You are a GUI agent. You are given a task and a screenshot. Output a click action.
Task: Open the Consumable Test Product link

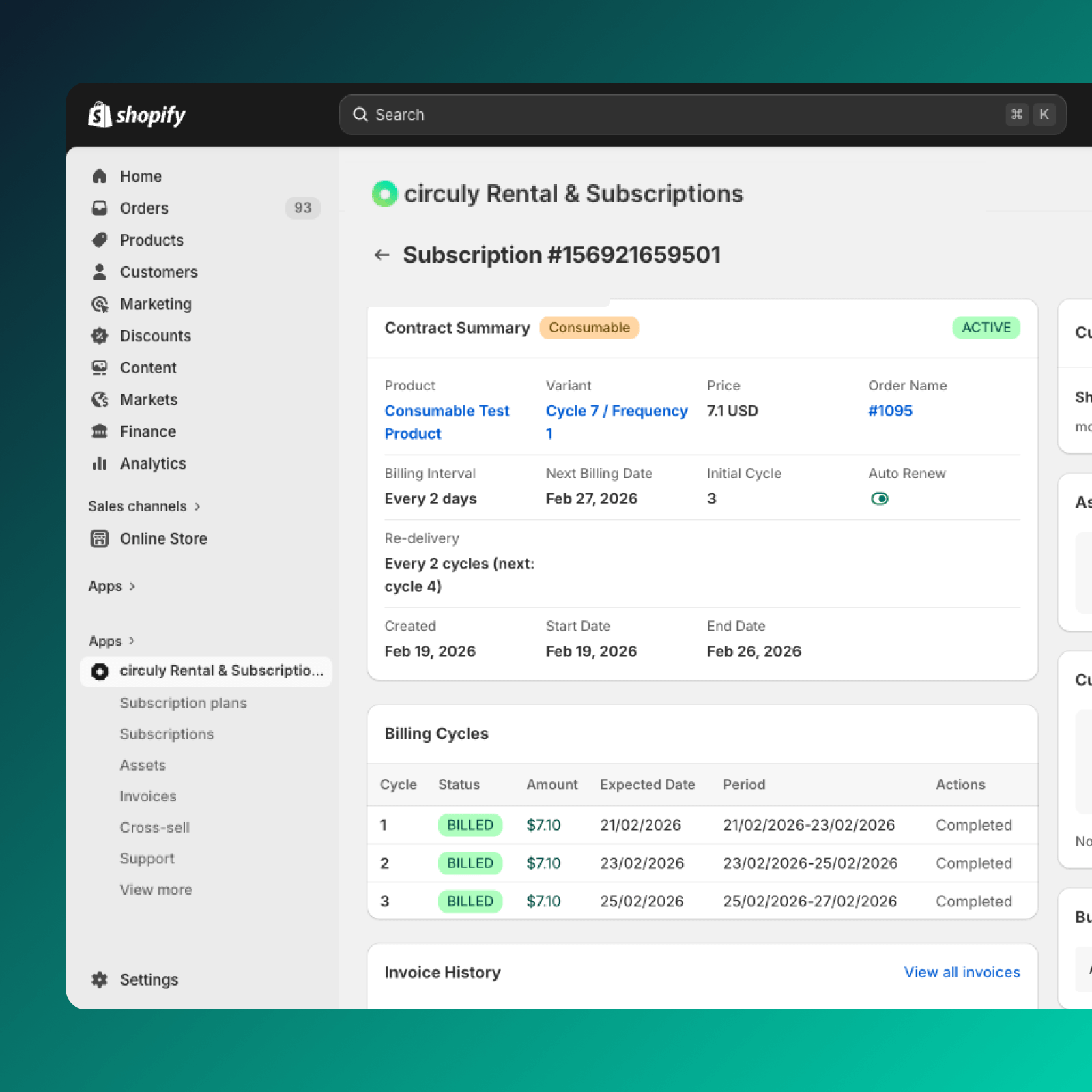(446, 422)
